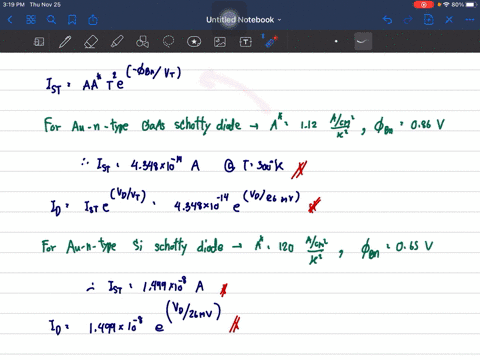Open the Elements sticker tool

click(x=194, y=42)
